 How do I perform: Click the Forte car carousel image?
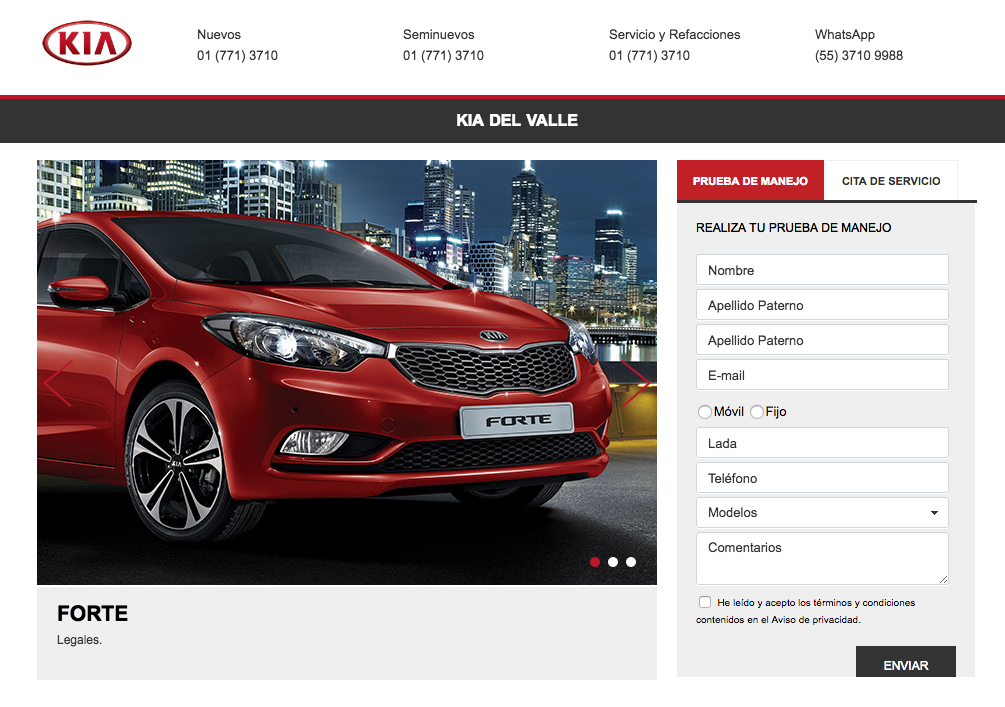(347, 372)
